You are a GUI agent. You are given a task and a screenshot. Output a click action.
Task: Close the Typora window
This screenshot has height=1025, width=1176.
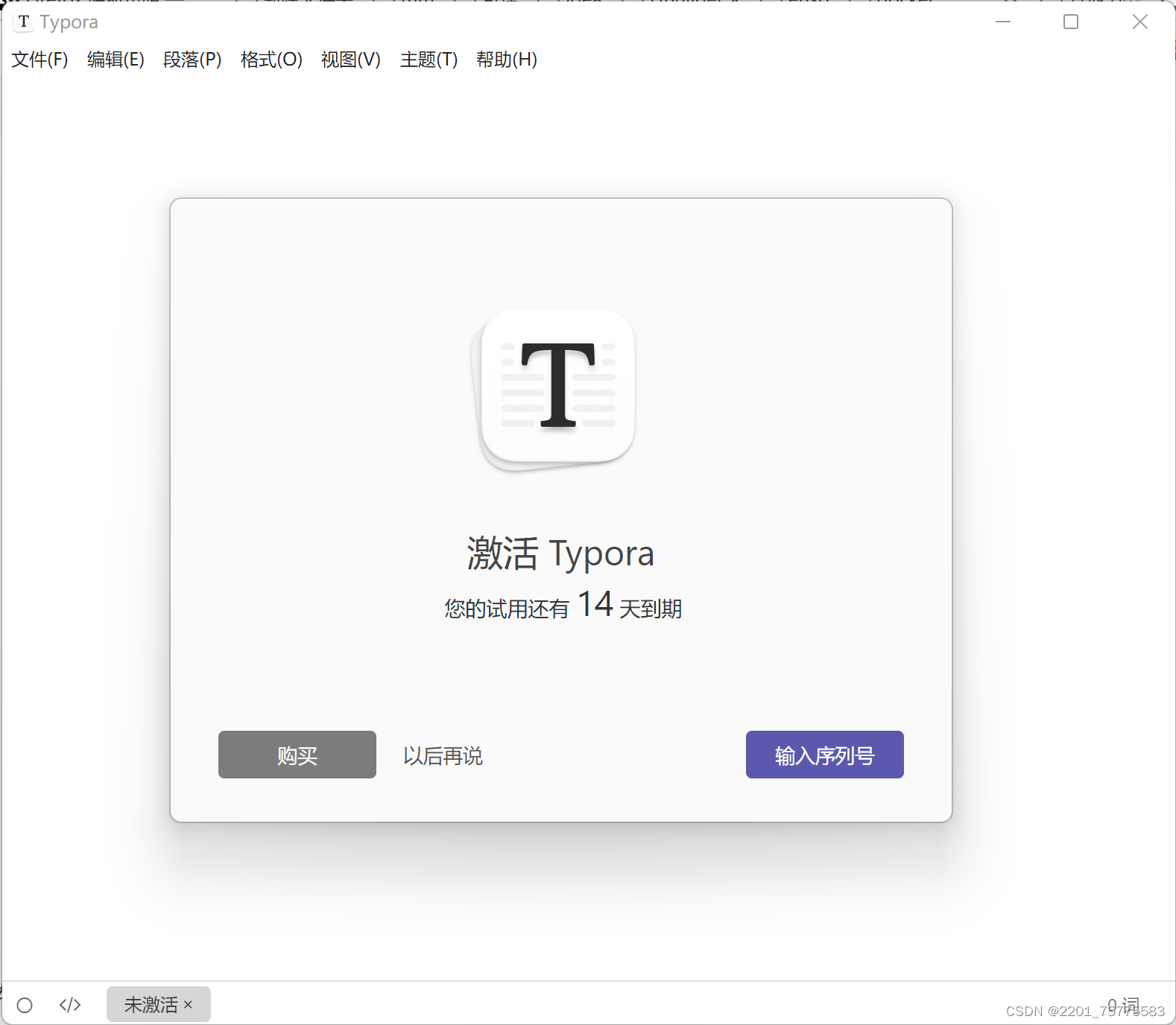click(x=1140, y=22)
